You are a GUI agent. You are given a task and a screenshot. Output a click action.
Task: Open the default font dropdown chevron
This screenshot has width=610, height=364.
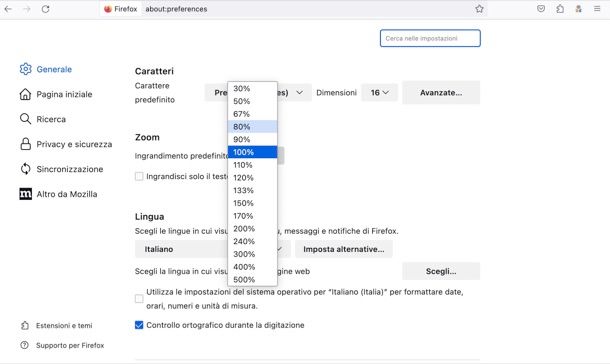click(299, 93)
